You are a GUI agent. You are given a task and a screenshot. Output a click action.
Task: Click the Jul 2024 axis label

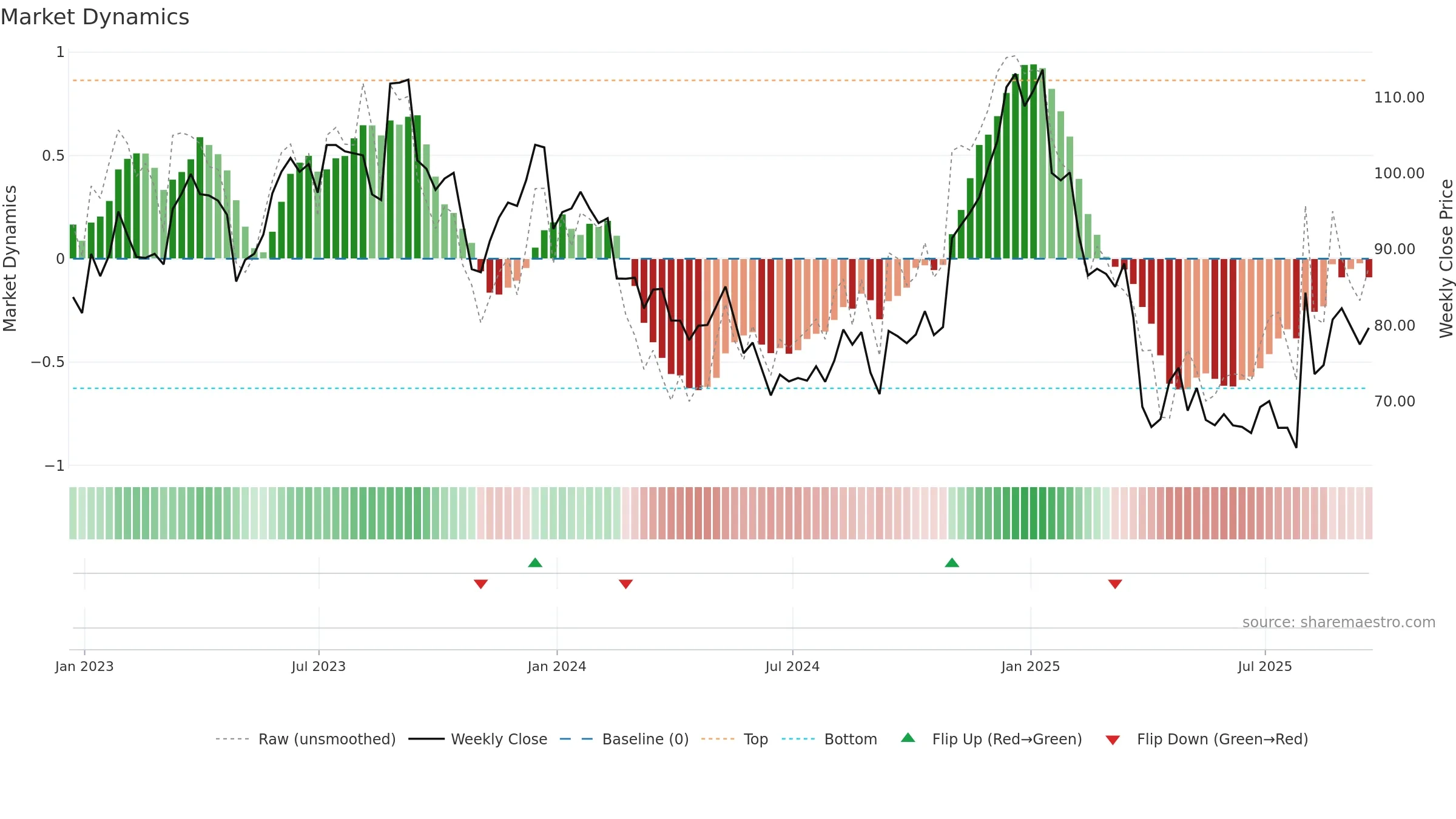click(x=792, y=666)
